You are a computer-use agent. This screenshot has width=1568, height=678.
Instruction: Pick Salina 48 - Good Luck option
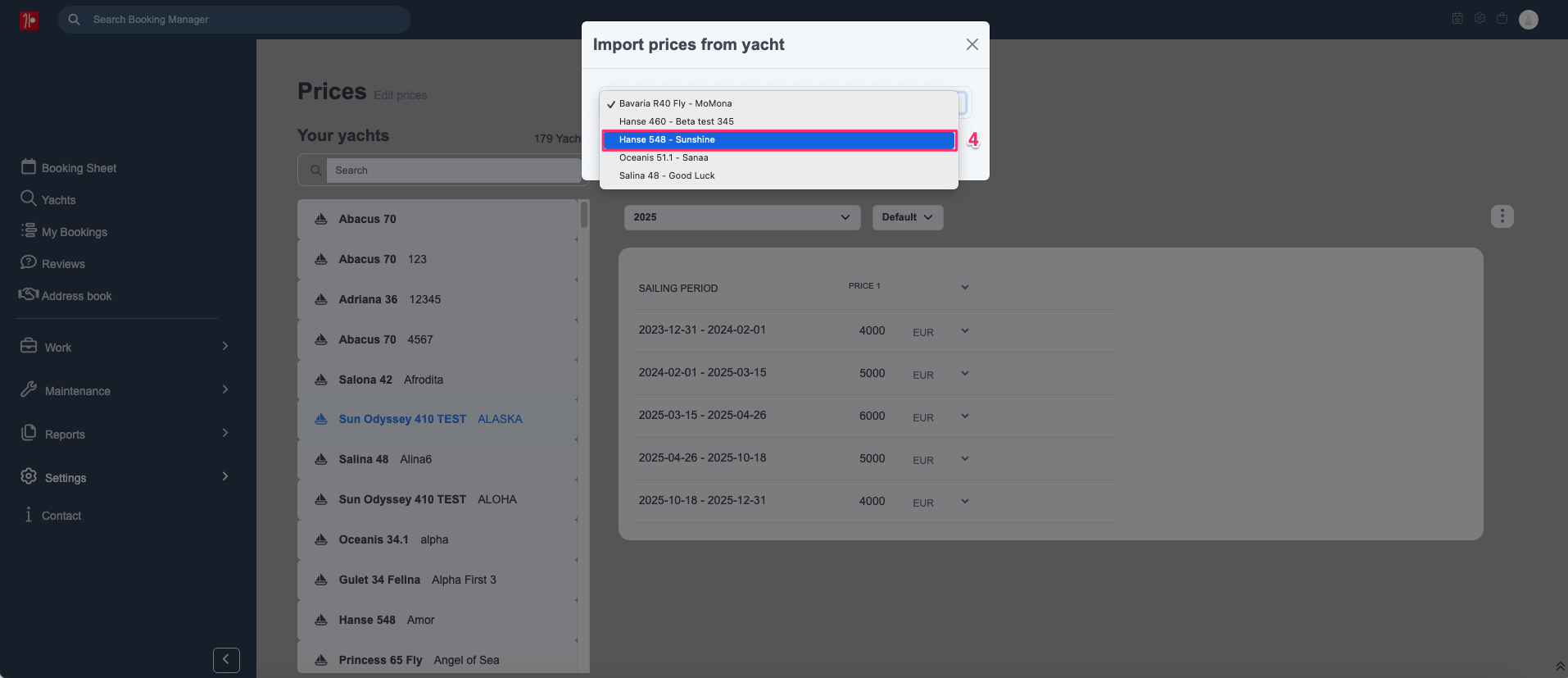[779, 175]
